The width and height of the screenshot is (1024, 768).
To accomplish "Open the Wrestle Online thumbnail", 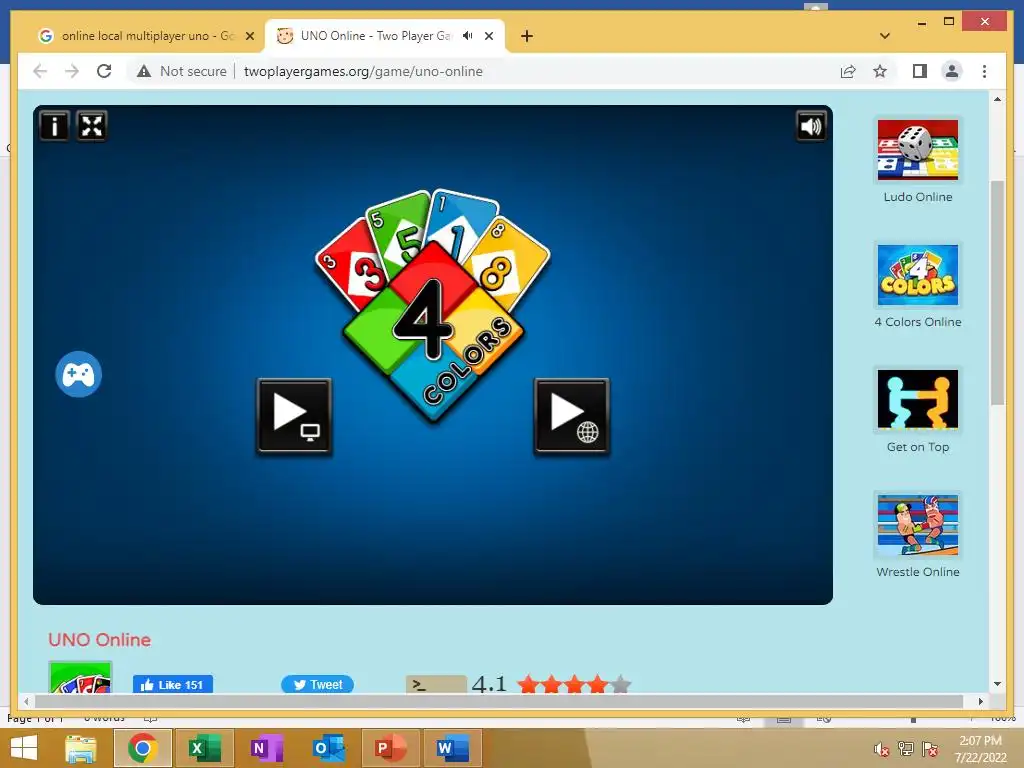I will pos(918,525).
